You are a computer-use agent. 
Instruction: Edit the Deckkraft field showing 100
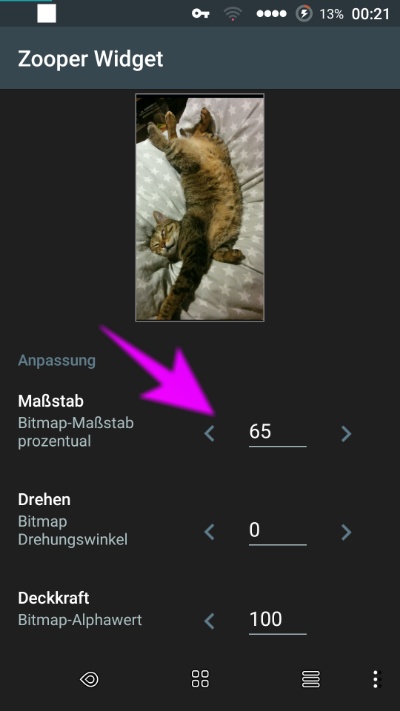[278, 620]
